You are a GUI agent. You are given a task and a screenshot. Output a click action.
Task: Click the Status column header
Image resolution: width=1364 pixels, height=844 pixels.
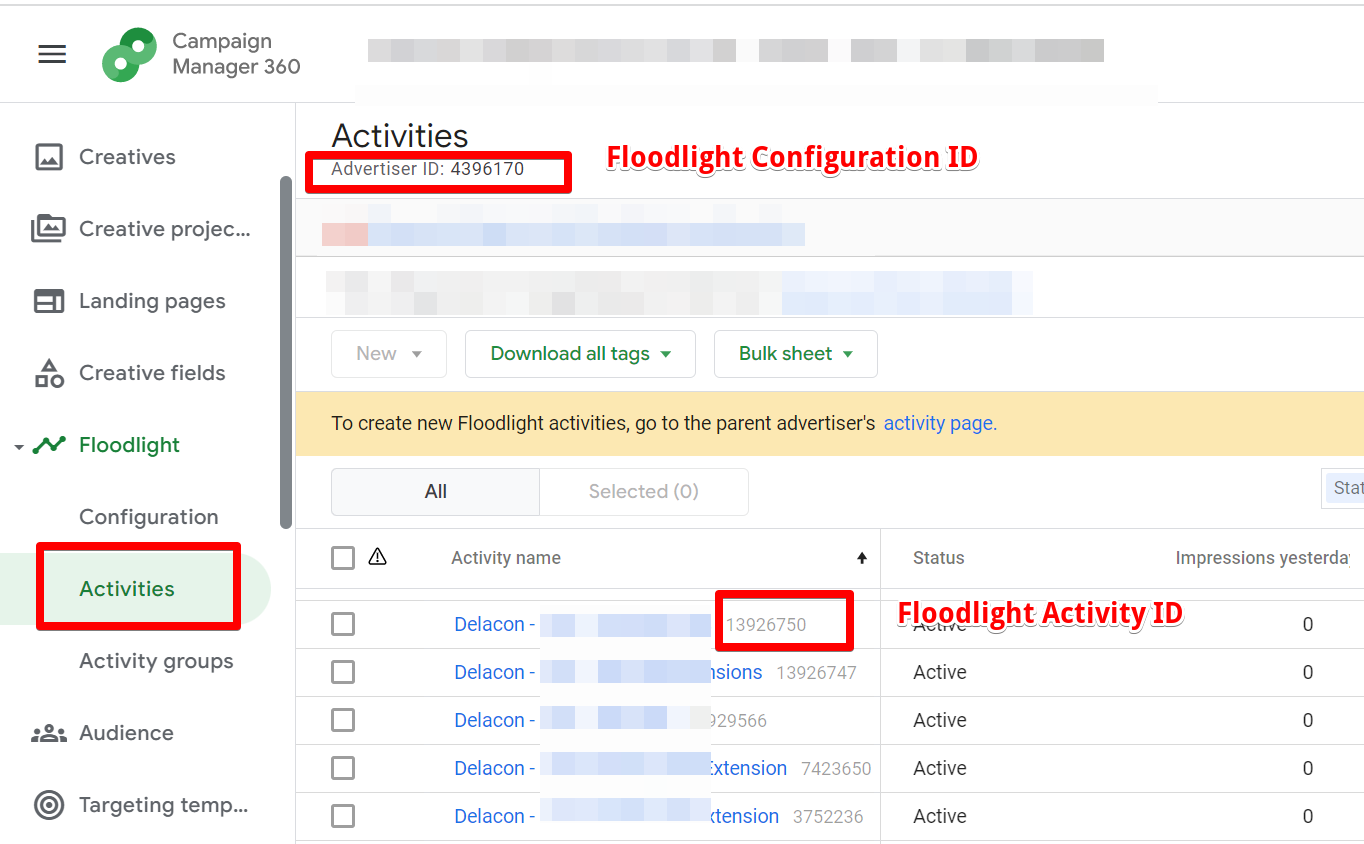coord(938,558)
